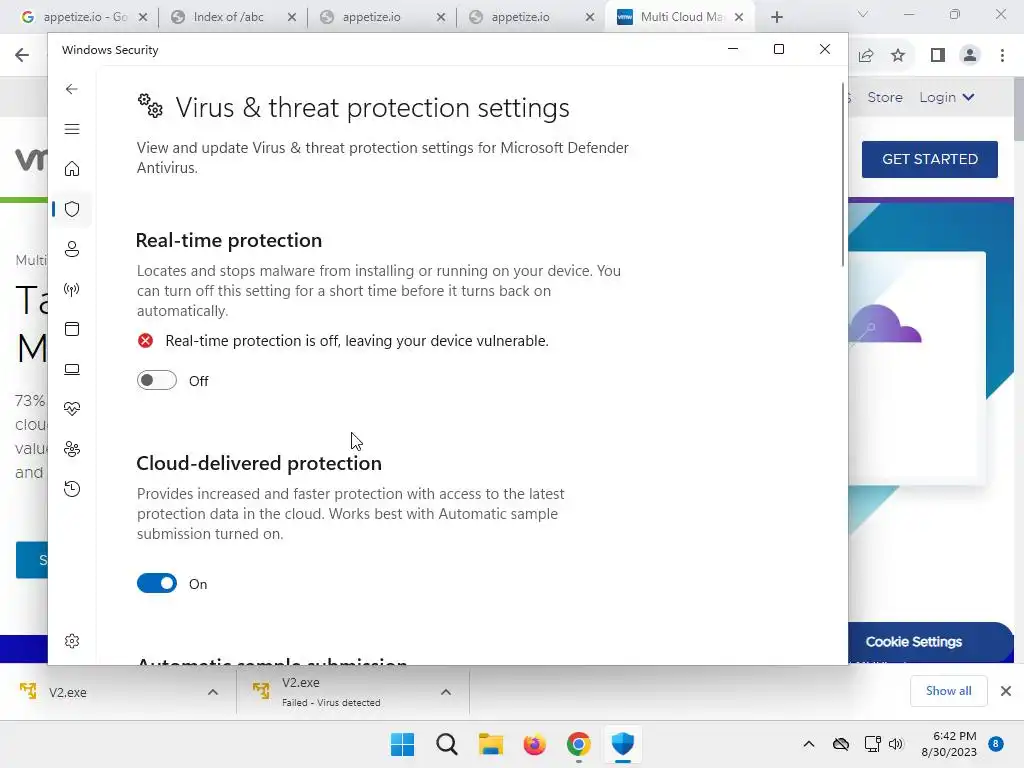Bookmark this page with the star

[x=898, y=56]
